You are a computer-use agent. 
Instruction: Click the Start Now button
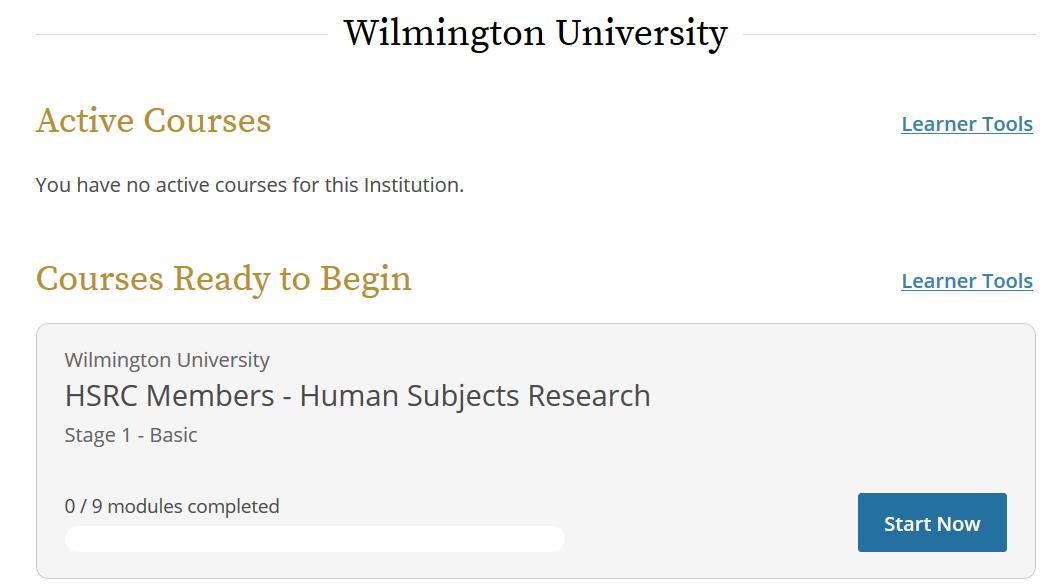(931, 523)
